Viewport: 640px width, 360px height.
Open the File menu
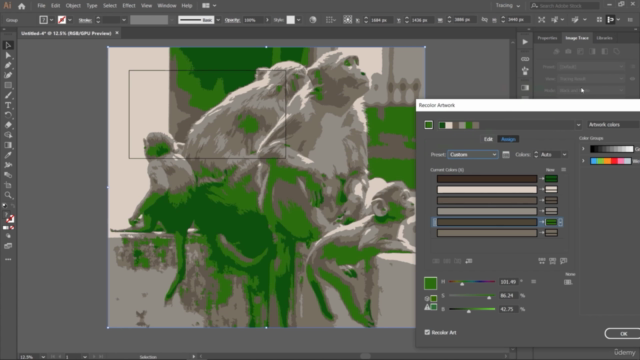pos(41,6)
